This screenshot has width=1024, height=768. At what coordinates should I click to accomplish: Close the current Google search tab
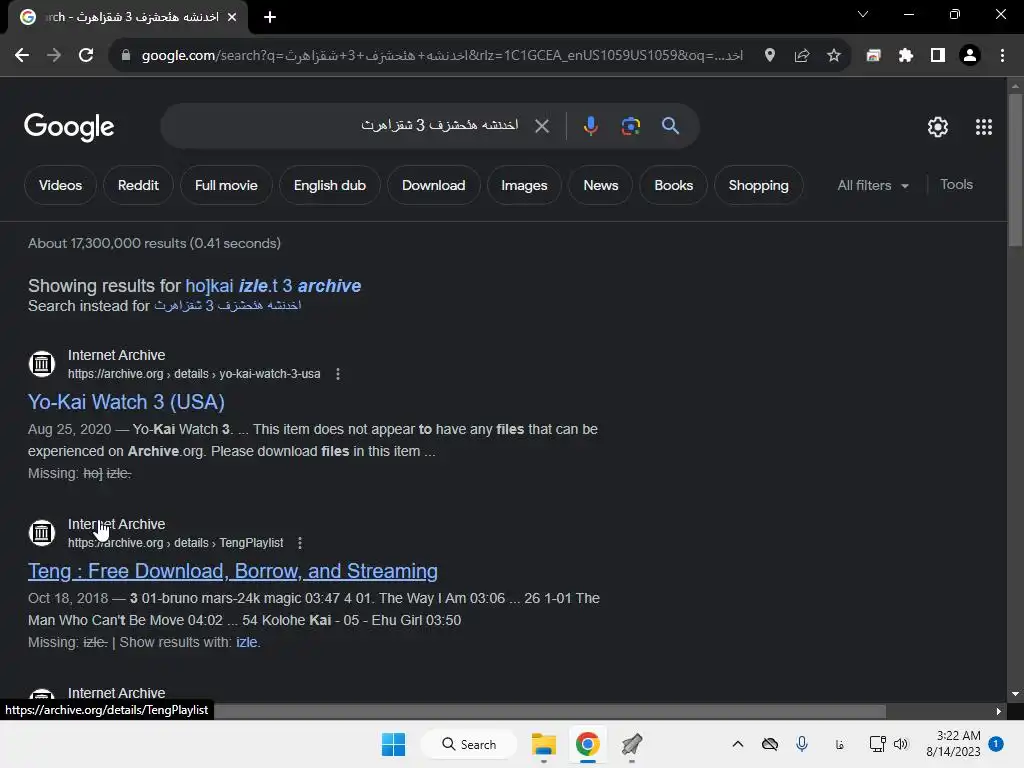point(232,17)
